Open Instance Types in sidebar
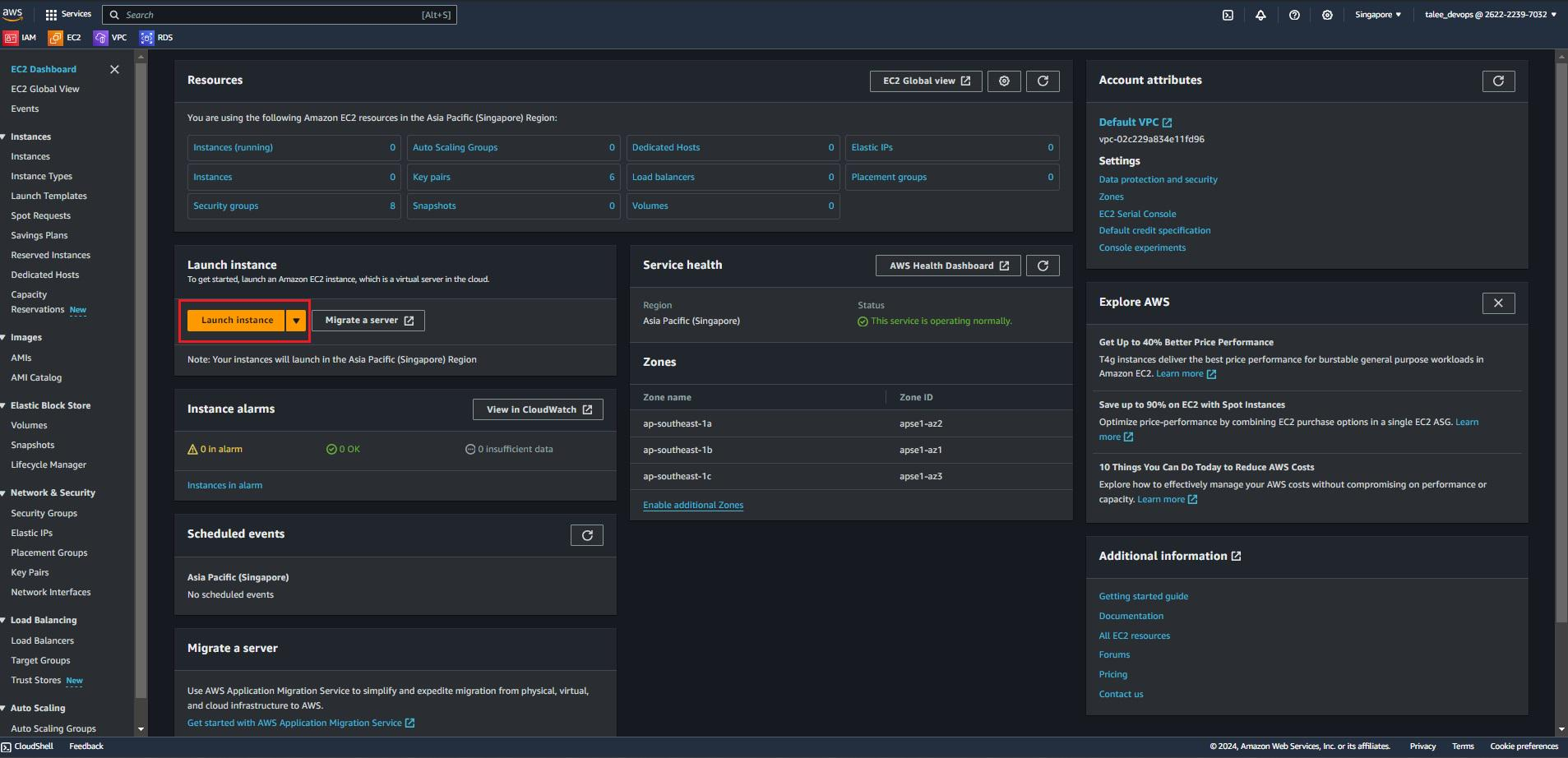Image resolution: width=1568 pixels, height=758 pixels. 41,177
